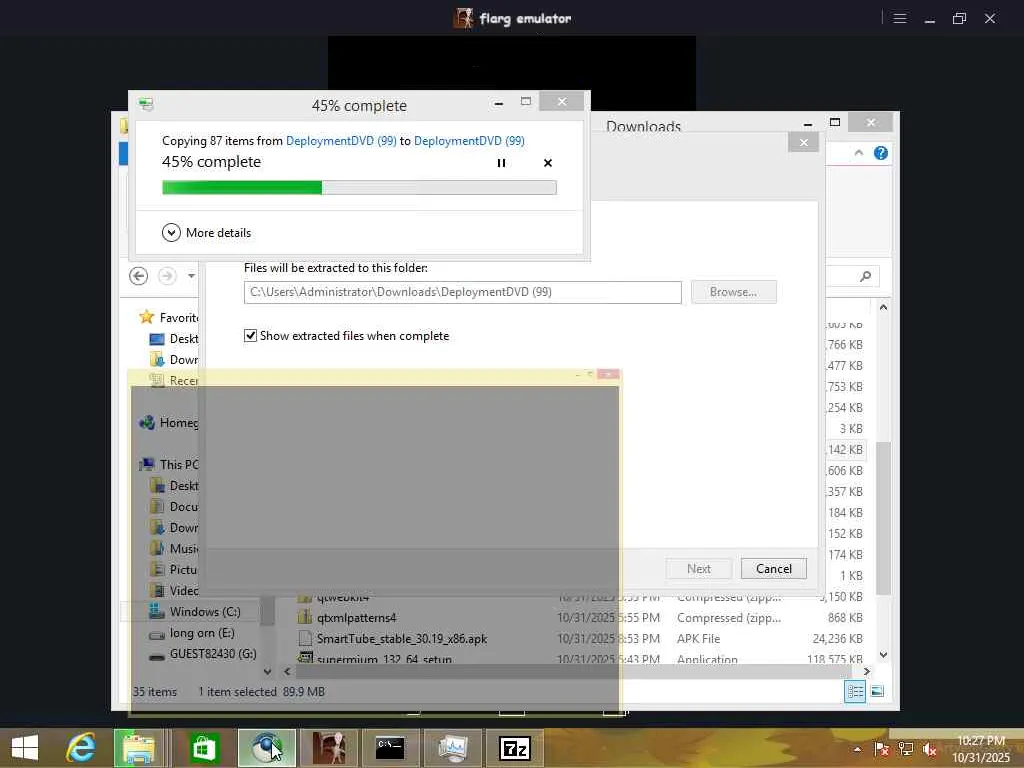Open Explorer help question mark icon

click(881, 153)
